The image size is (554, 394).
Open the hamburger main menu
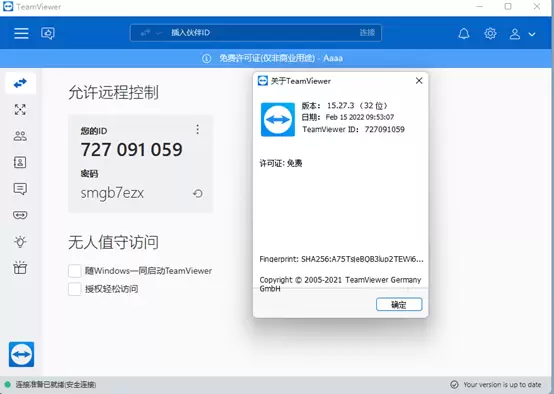21,33
